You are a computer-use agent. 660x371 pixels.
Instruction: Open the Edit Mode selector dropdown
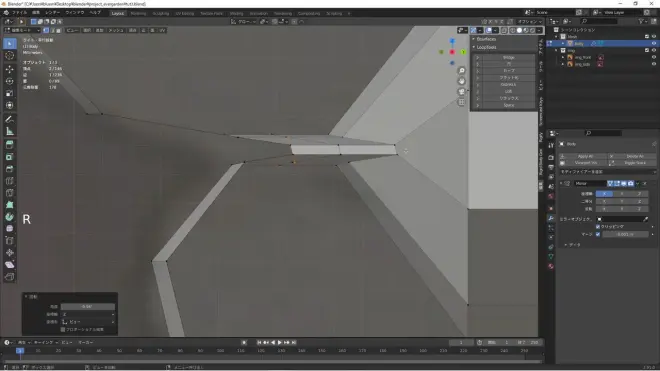coord(22,30)
